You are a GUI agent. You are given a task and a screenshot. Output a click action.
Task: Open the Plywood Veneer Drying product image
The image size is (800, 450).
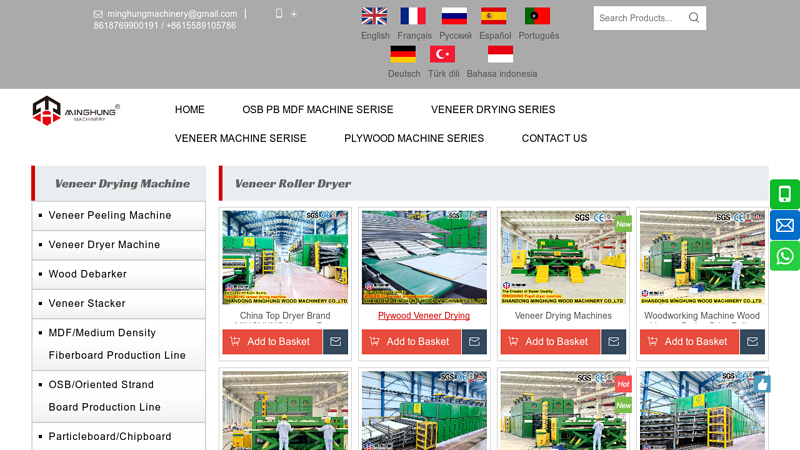click(x=424, y=258)
